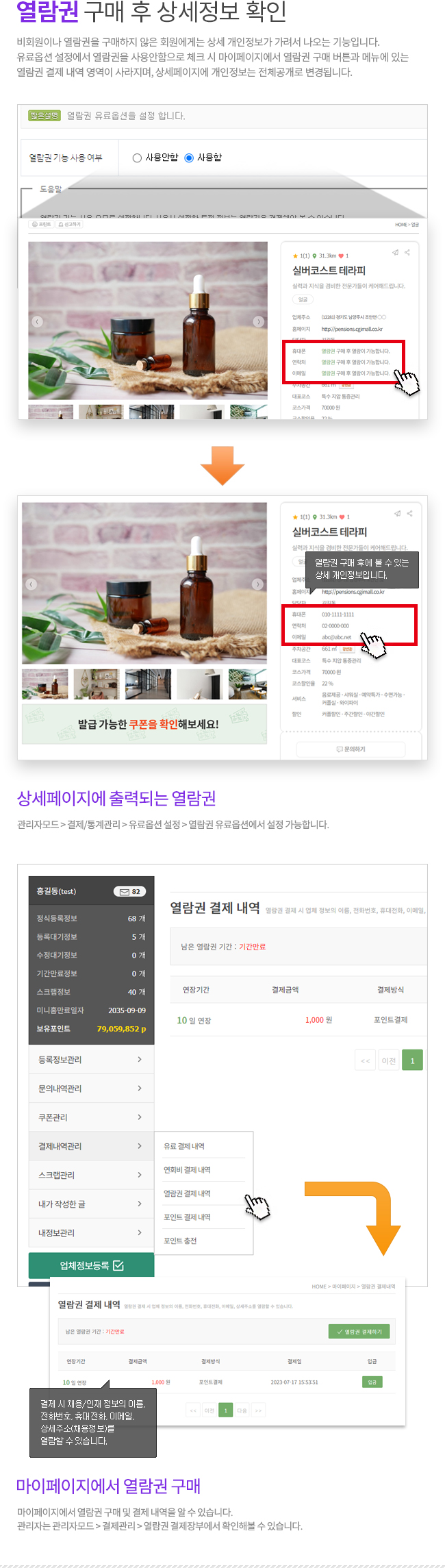
Task: Click 보유포인트 79,059,852 p value
Action: pyautogui.click(x=121, y=1029)
